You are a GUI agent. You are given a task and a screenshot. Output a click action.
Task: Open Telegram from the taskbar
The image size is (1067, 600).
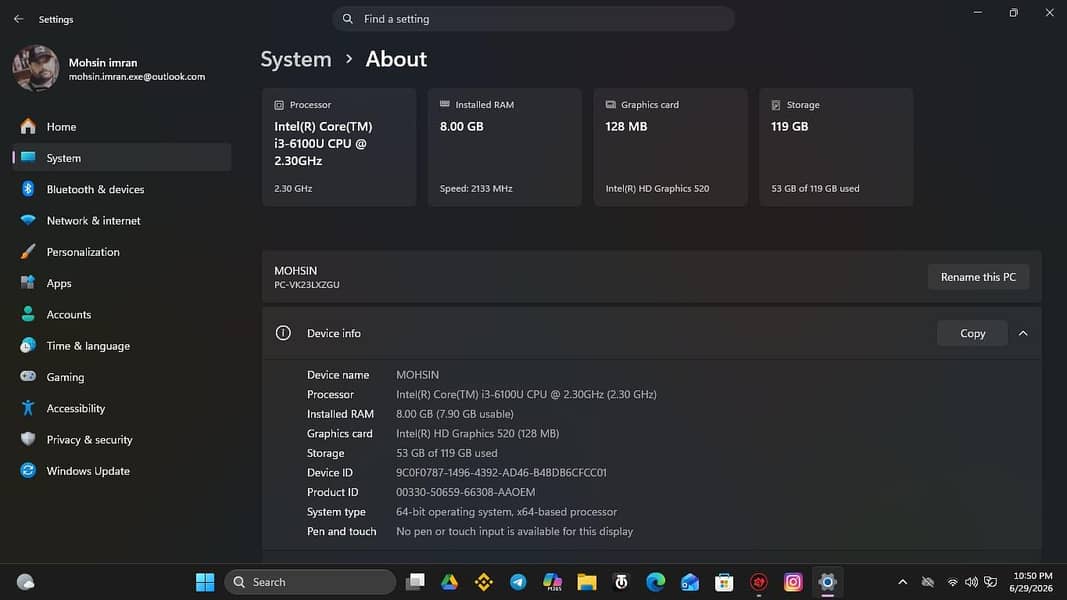[x=518, y=582]
